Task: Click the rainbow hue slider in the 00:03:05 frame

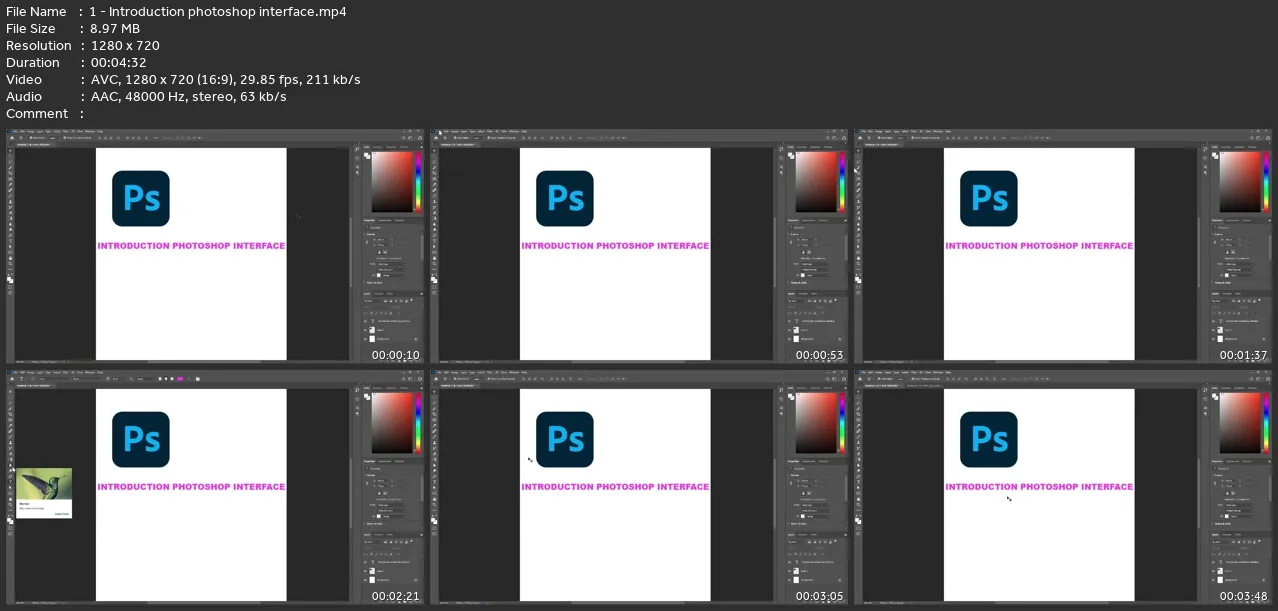Action: 842,424
